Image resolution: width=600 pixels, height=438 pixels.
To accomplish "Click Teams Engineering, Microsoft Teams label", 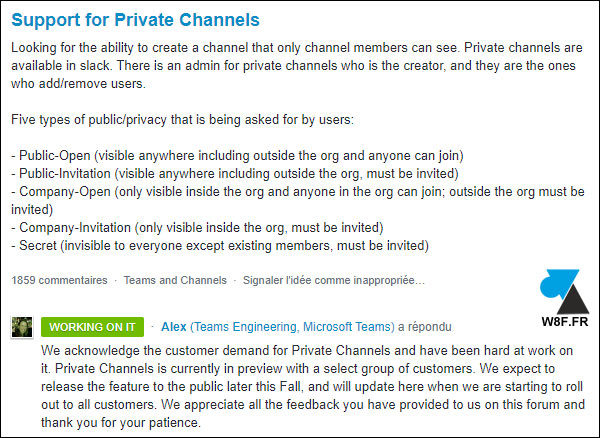I will click(292, 327).
